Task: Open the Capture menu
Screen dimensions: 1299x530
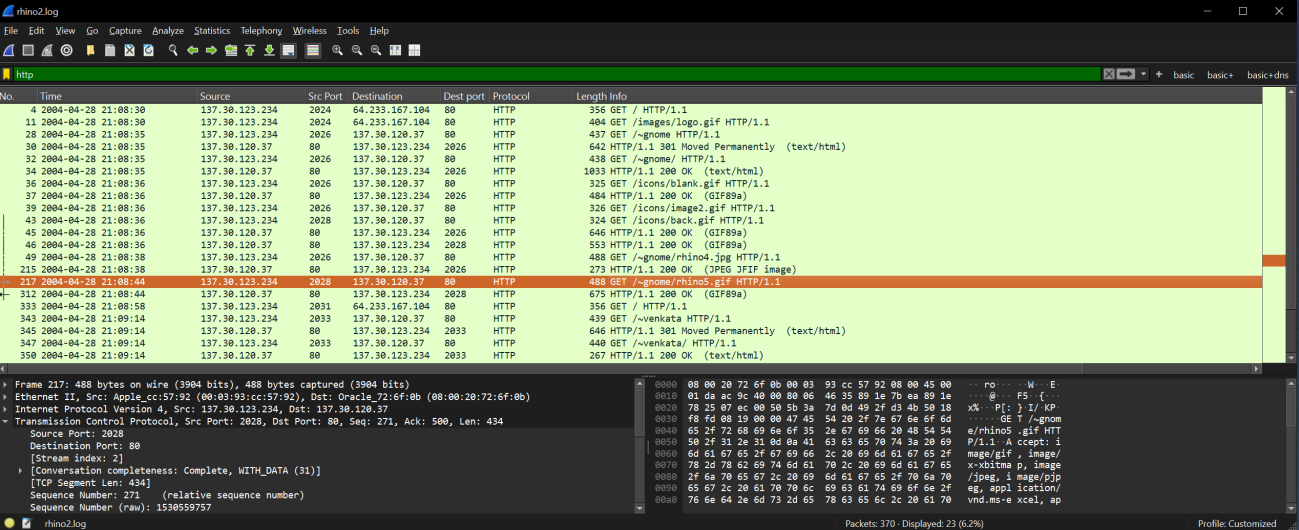Action: click(125, 31)
